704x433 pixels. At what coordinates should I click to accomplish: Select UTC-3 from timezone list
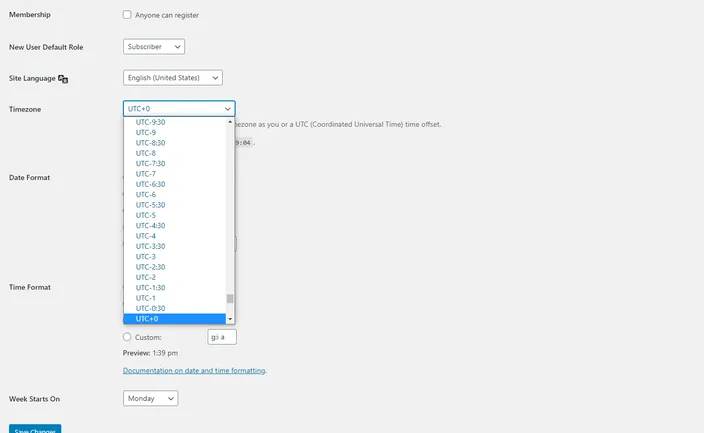tap(175, 256)
